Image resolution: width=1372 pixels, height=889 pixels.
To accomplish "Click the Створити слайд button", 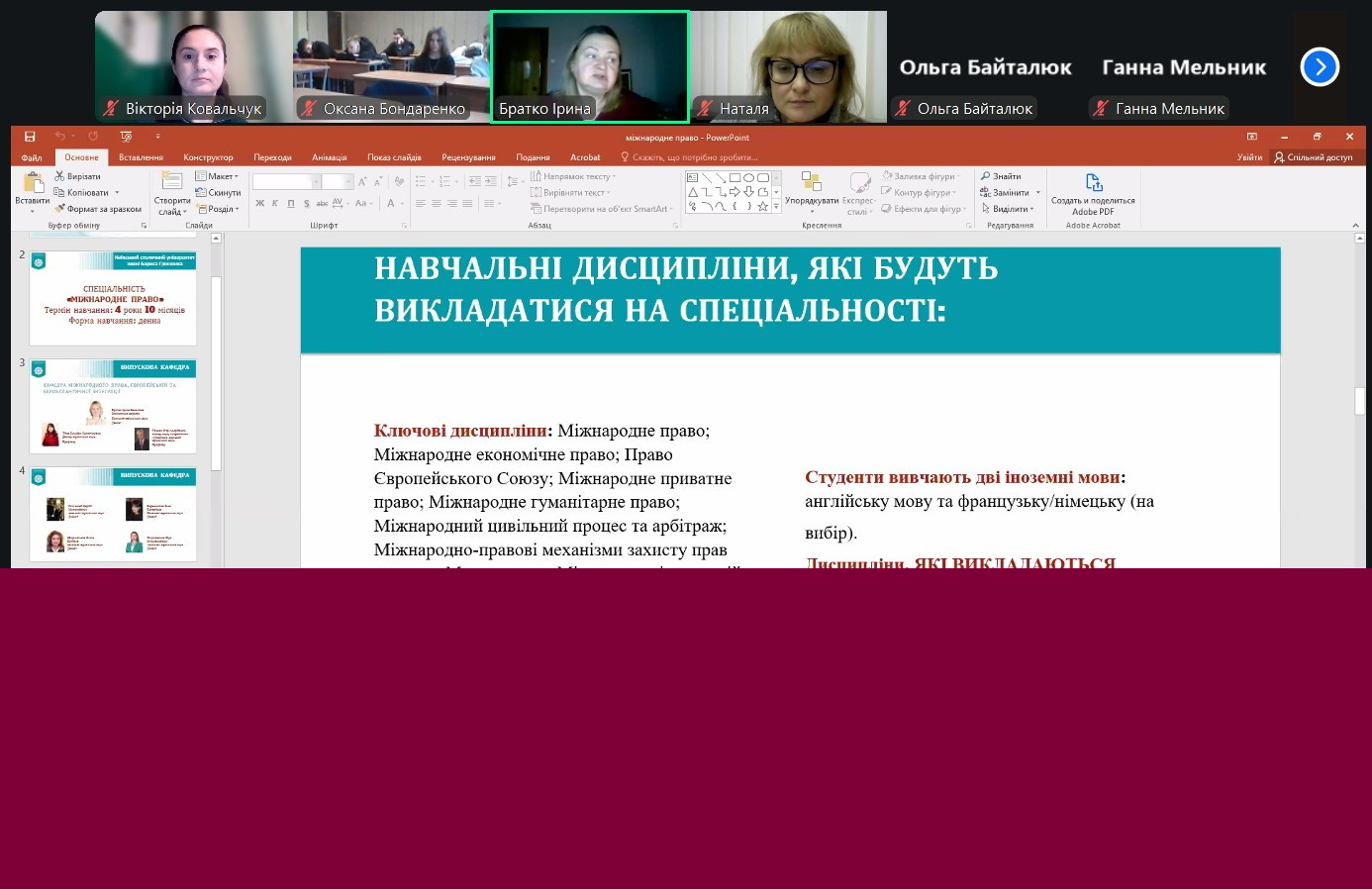I will coord(170,193).
